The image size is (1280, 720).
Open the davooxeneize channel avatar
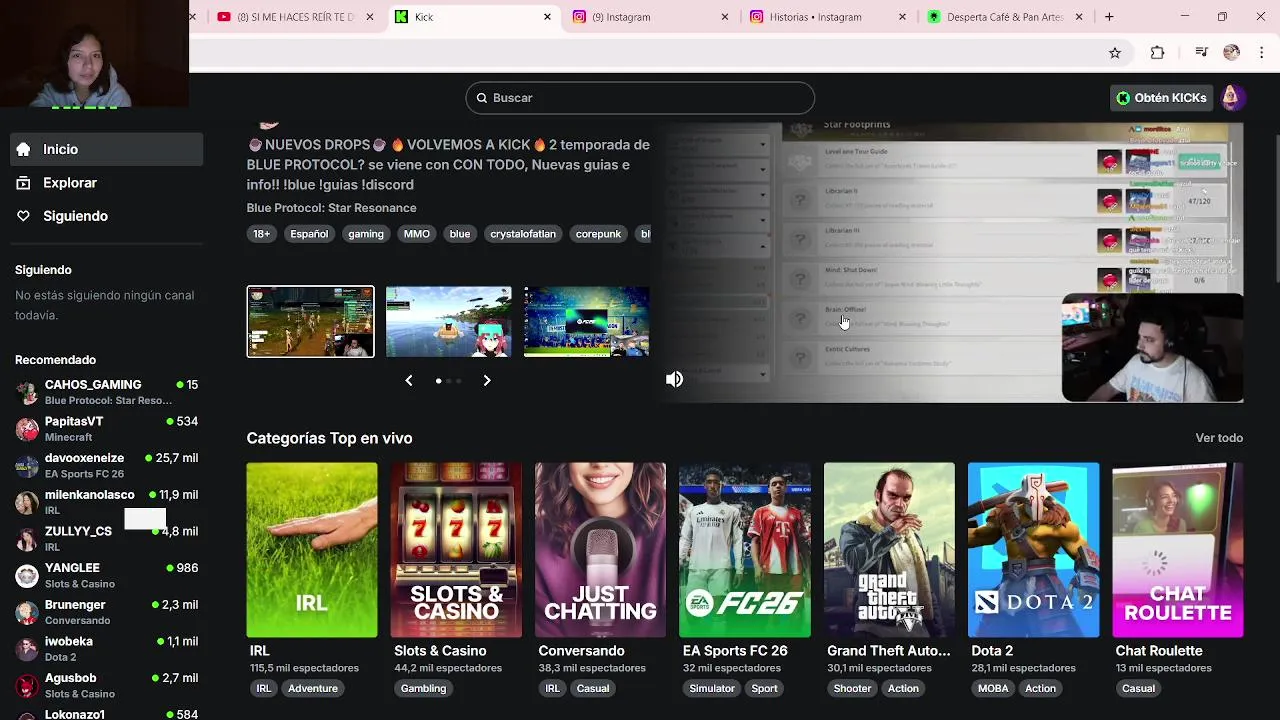point(27,466)
